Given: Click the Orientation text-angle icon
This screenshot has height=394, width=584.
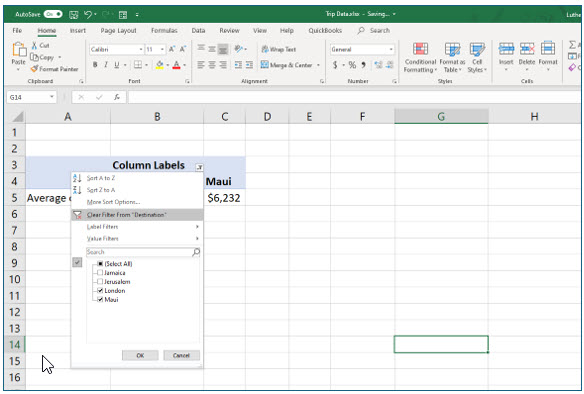Looking at the screenshot, I should pyautogui.click(x=238, y=49).
